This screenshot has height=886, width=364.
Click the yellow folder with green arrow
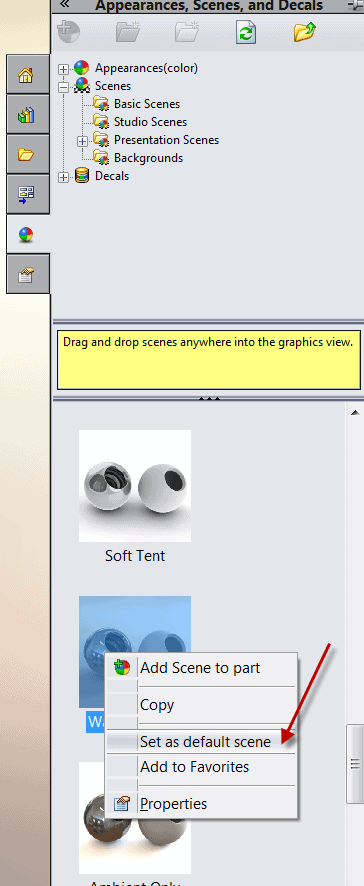305,32
